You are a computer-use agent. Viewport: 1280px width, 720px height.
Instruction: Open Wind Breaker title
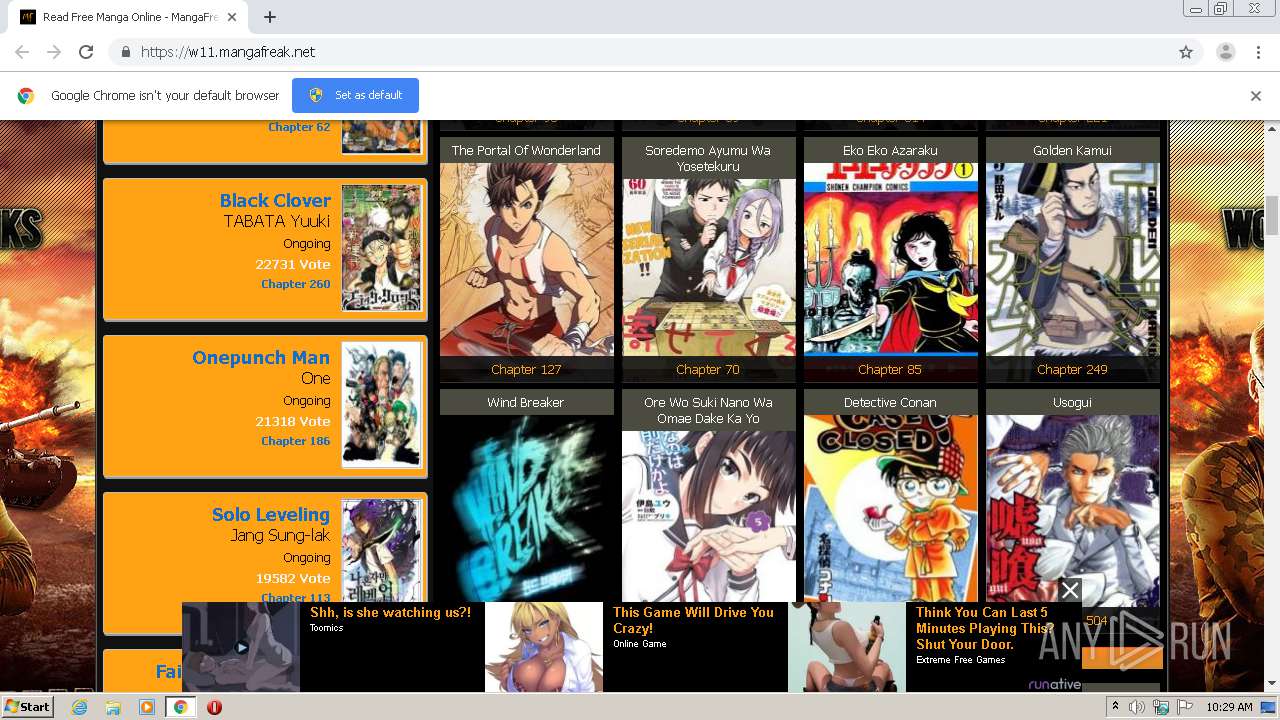pos(526,402)
